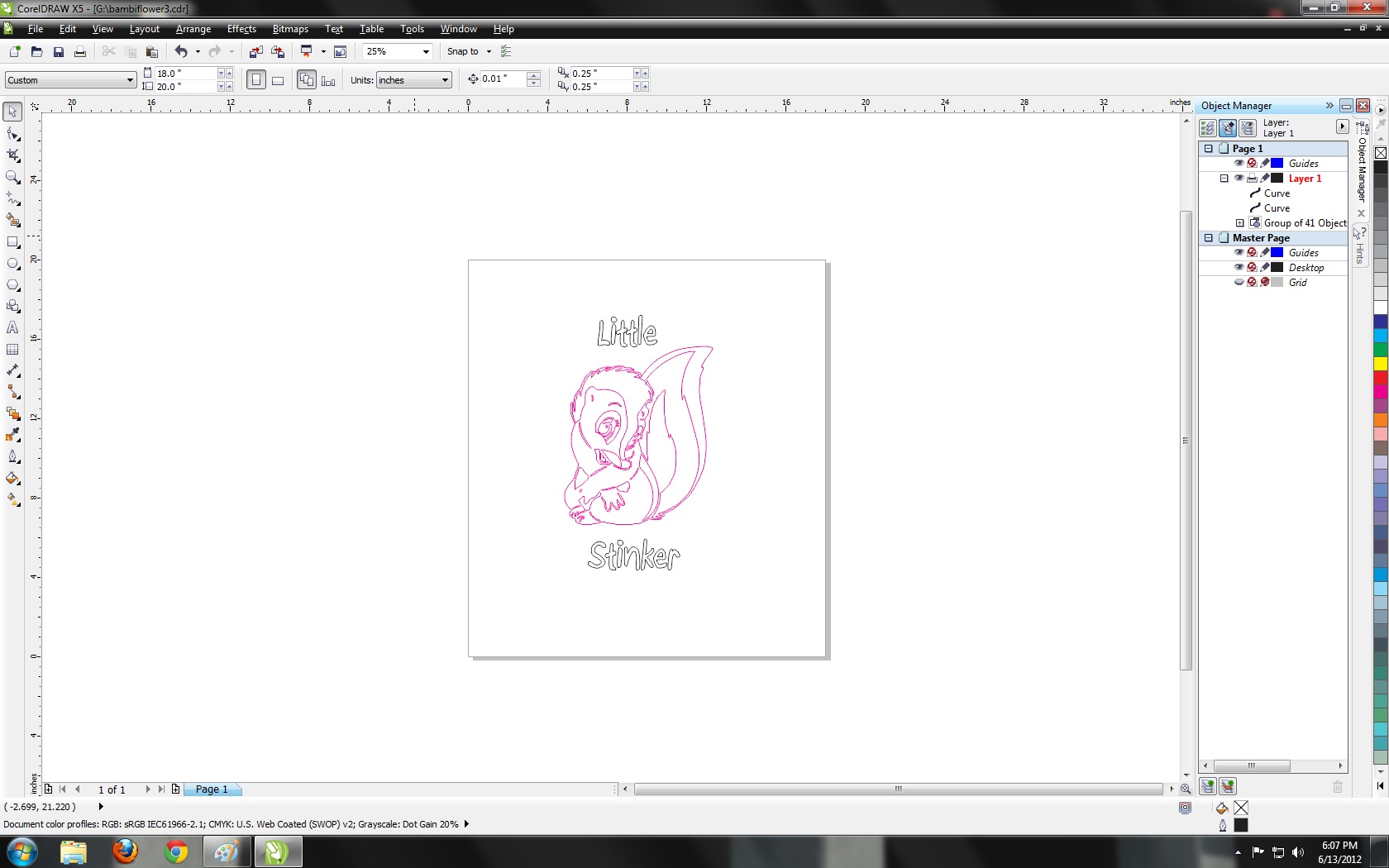Select the Pick tool in the toolbox
This screenshot has width=1389, height=868.
(13, 112)
